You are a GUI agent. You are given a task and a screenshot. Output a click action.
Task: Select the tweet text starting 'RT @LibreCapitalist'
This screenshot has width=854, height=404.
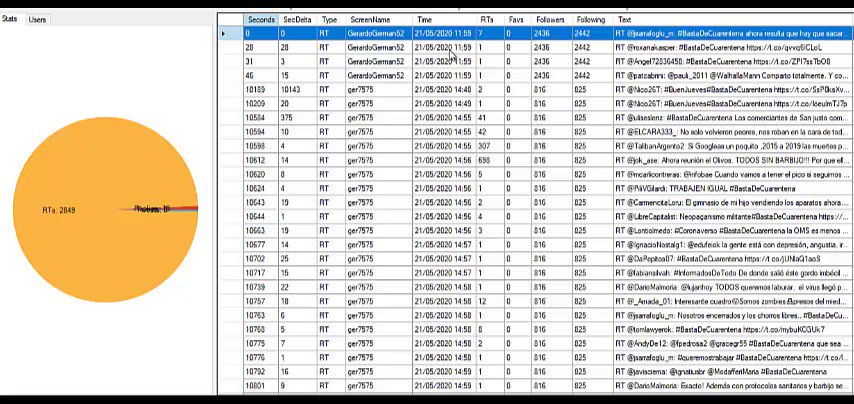coord(733,217)
